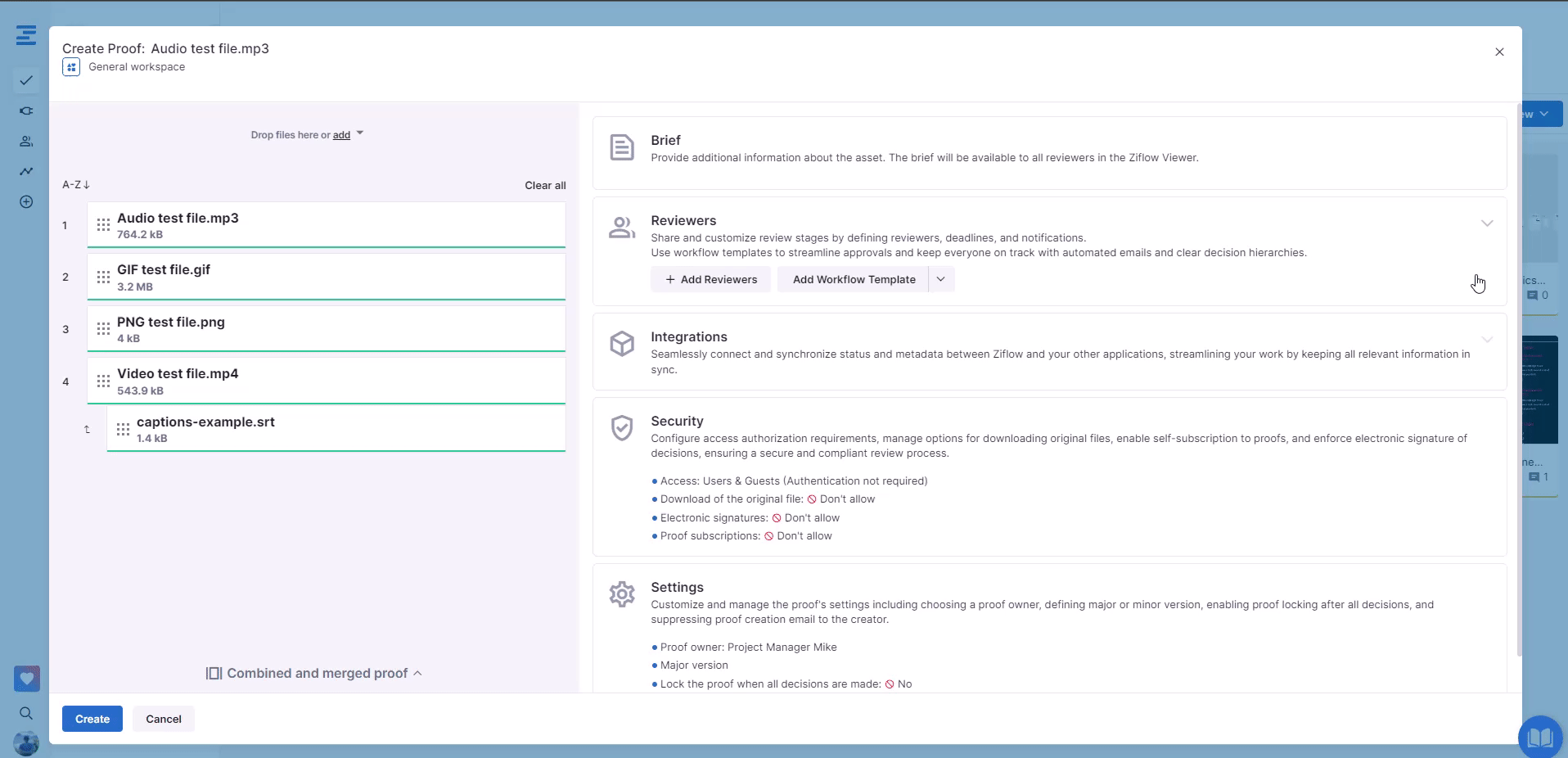Viewport: 1568px width, 758px height.
Task: Open the hamburger menu icon in sidebar
Action: (26, 35)
